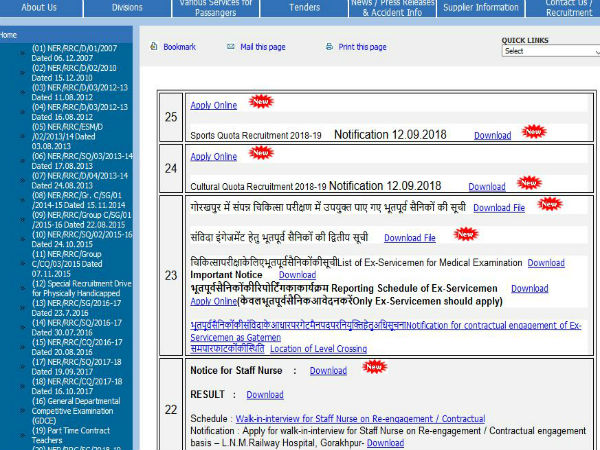Click Apply Online in row 25

tap(214, 105)
